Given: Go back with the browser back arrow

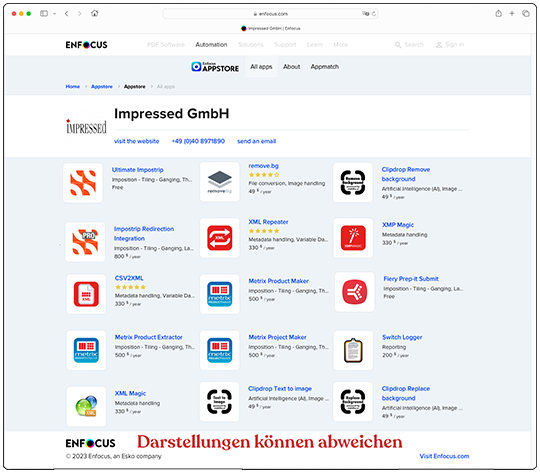Looking at the screenshot, I should (x=66, y=13).
